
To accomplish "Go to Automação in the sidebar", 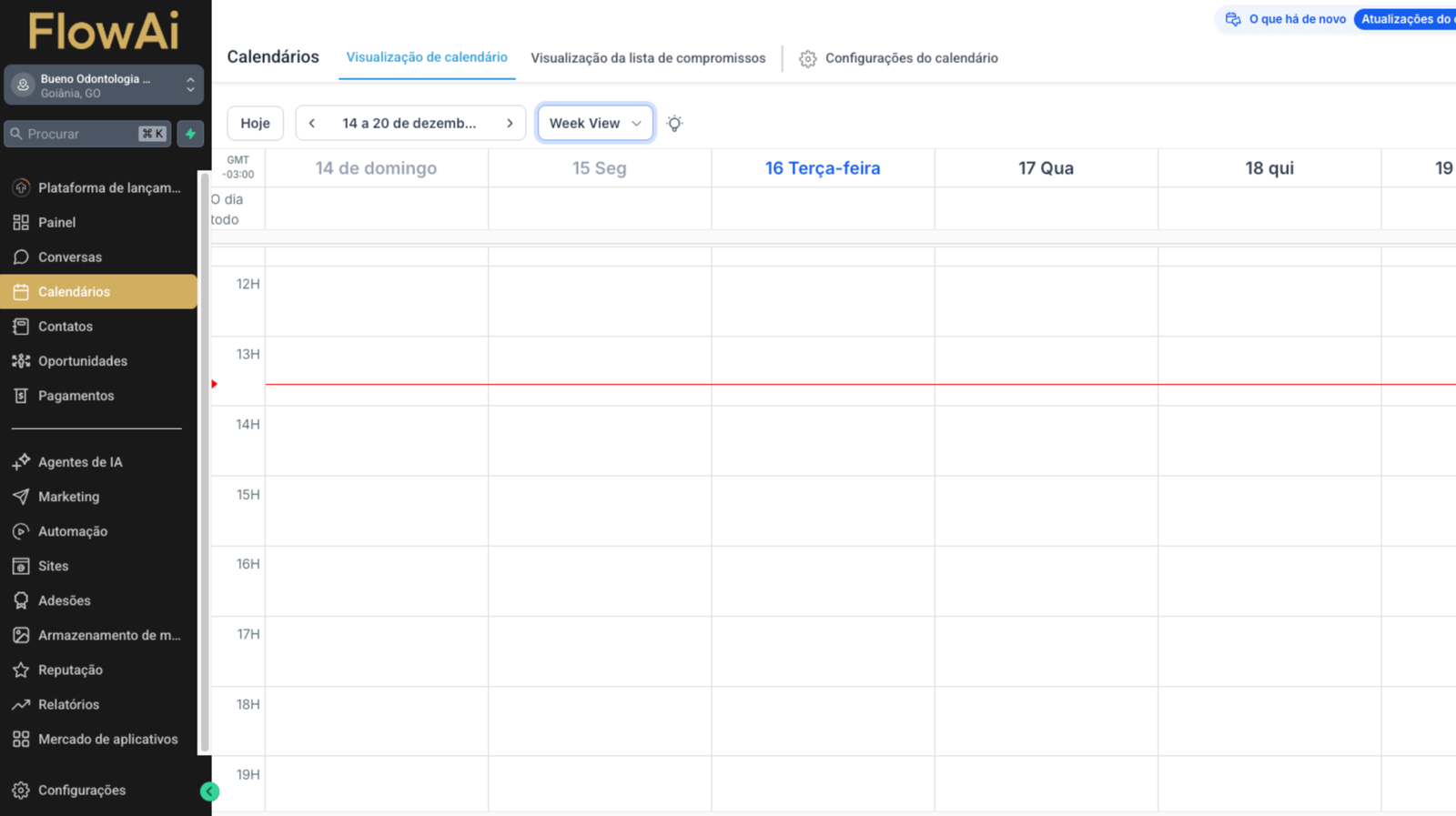I will coord(73,531).
